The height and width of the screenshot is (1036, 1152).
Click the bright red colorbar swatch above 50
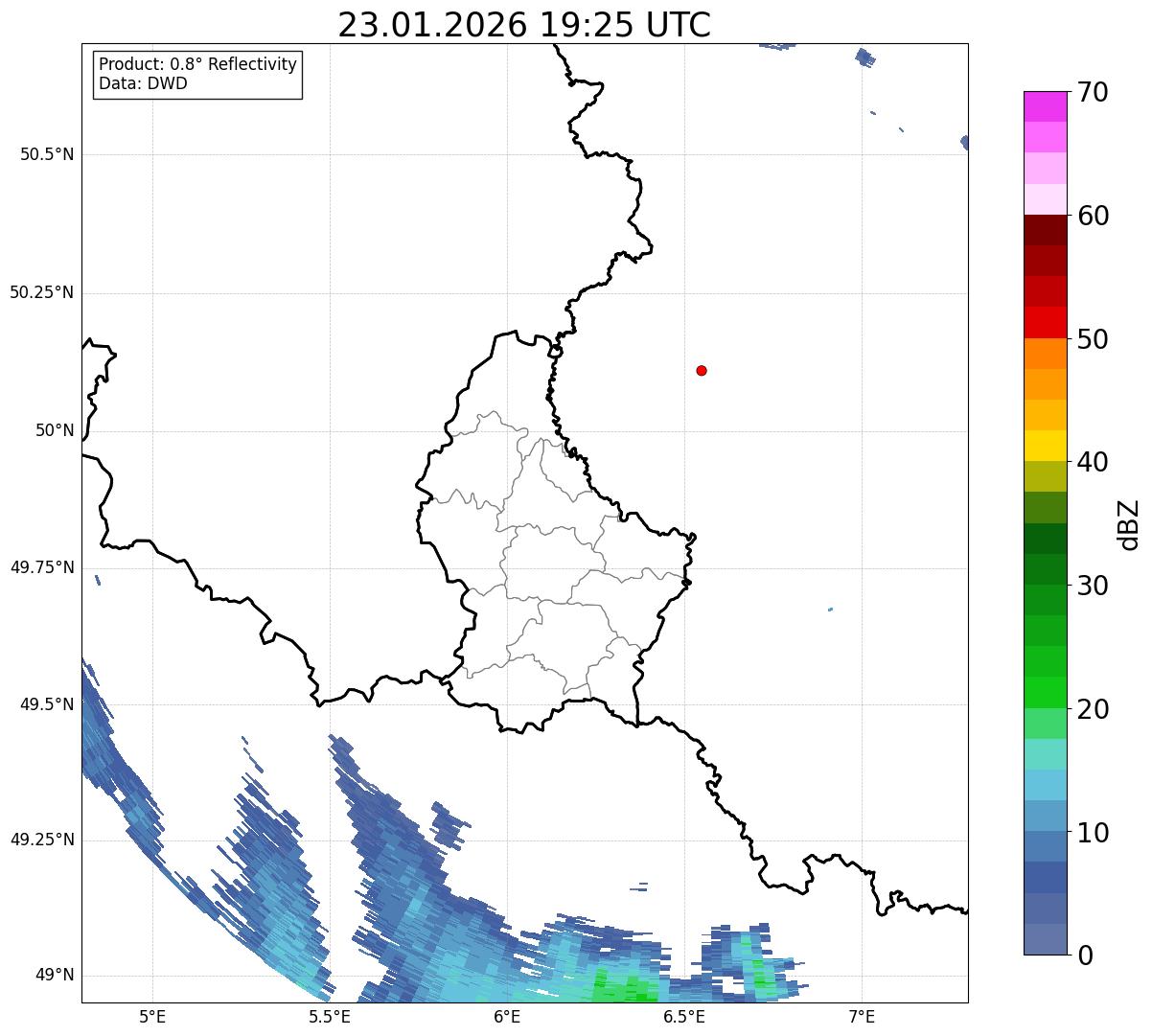point(1045,323)
